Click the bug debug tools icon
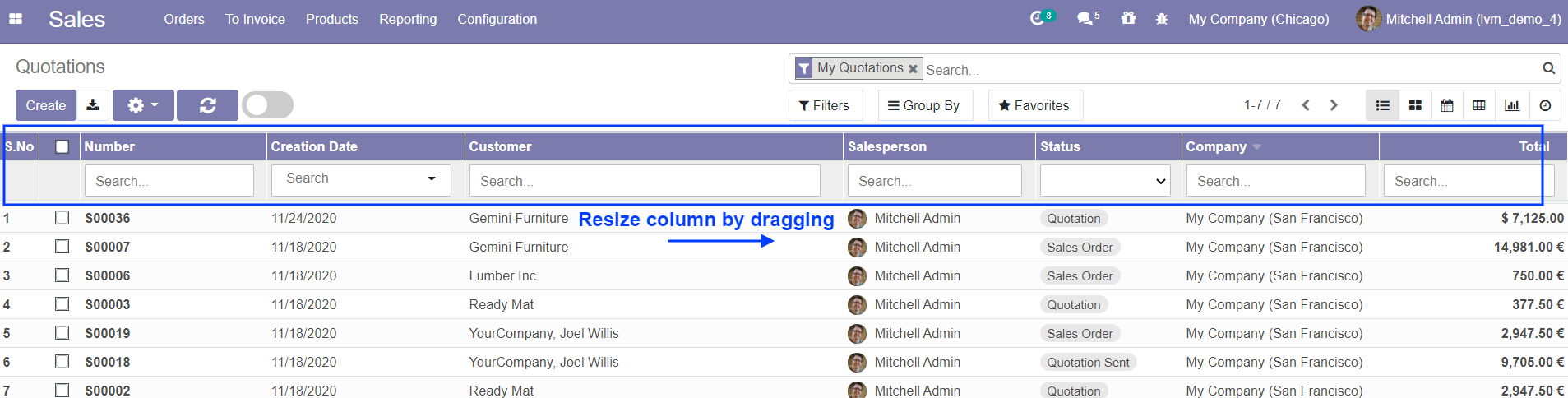Viewport: 1568px width, 398px height. [x=1161, y=19]
